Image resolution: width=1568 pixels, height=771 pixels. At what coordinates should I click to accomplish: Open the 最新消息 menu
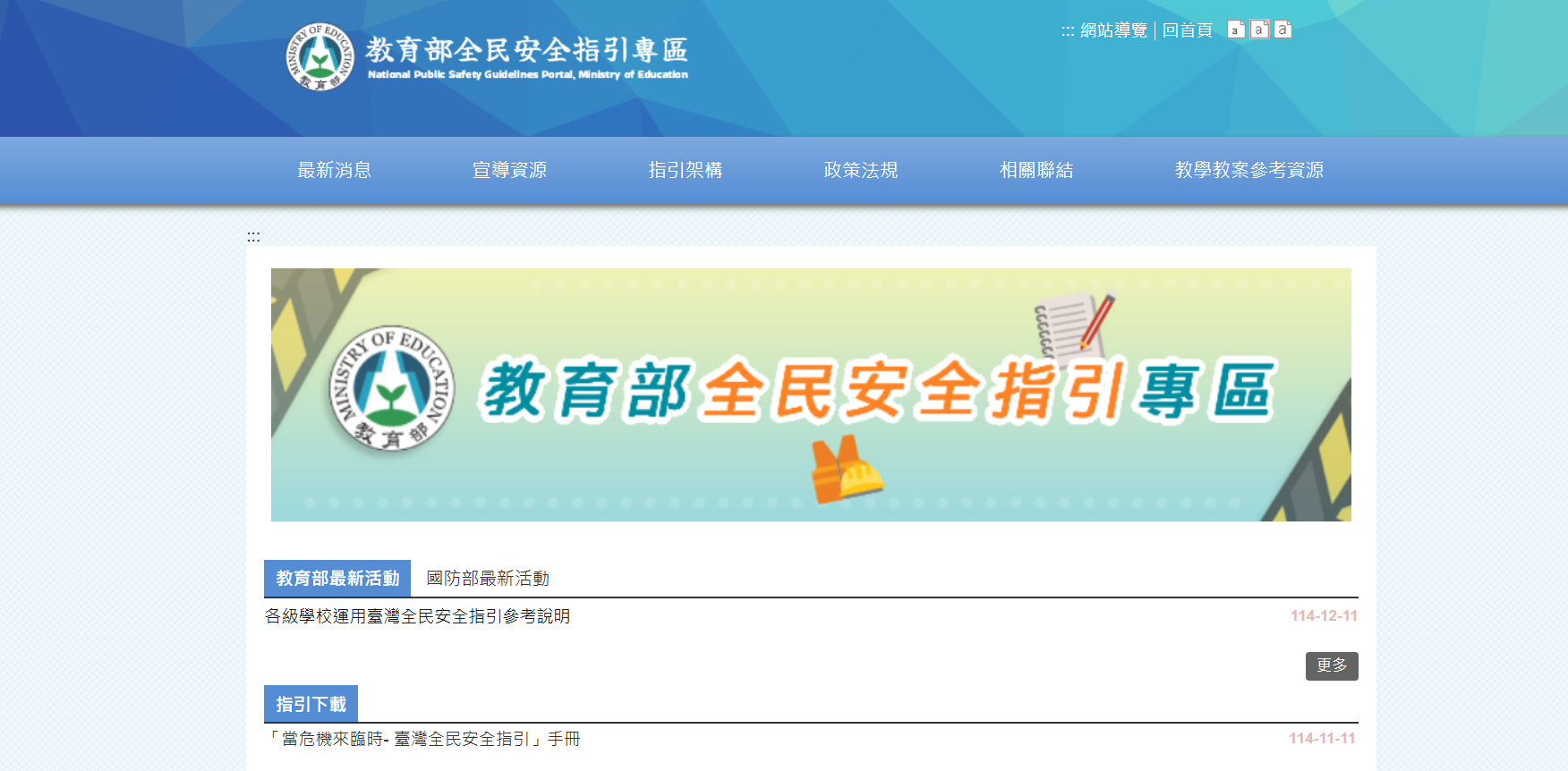pos(334,170)
